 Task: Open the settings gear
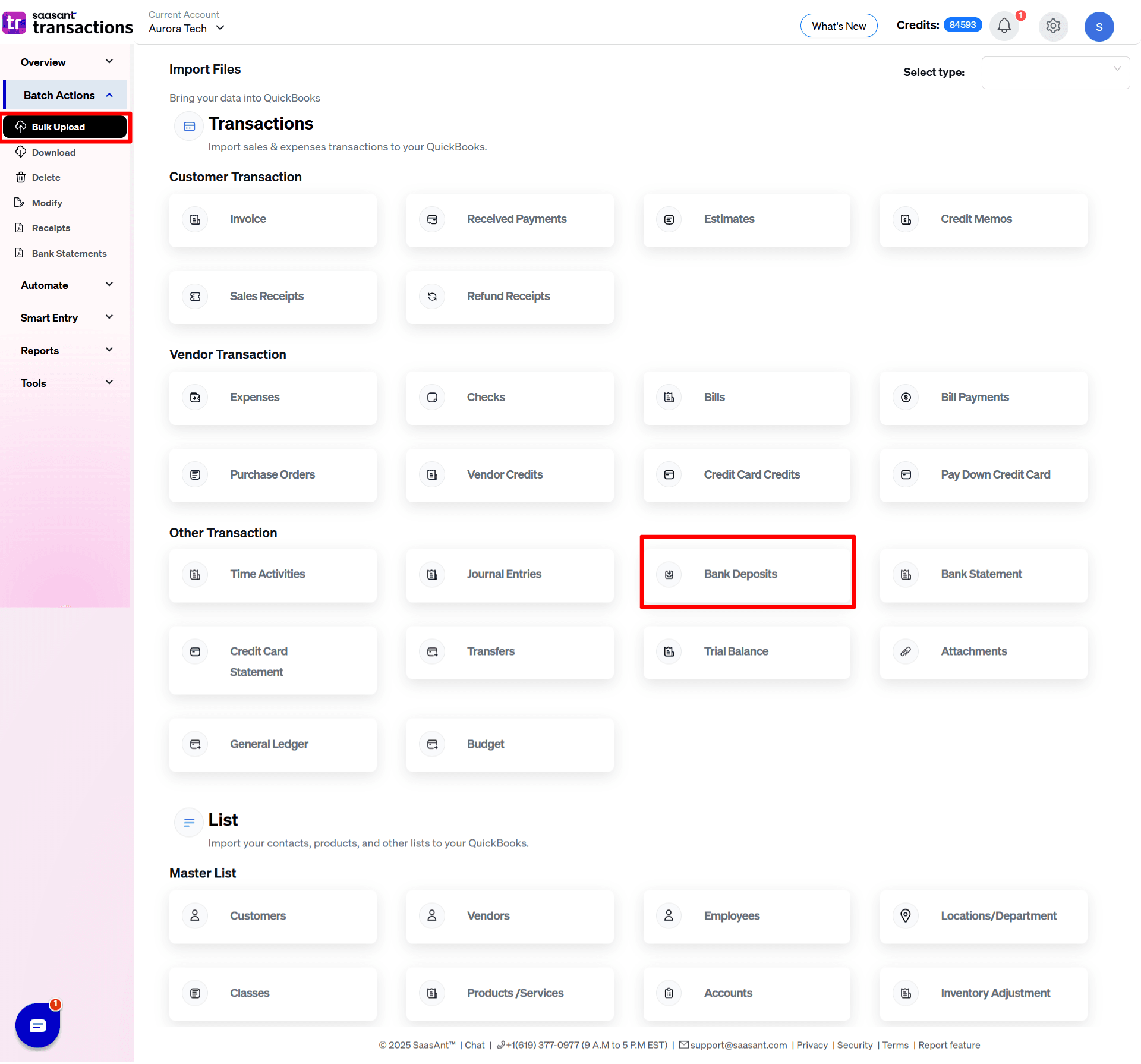pyautogui.click(x=1053, y=26)
